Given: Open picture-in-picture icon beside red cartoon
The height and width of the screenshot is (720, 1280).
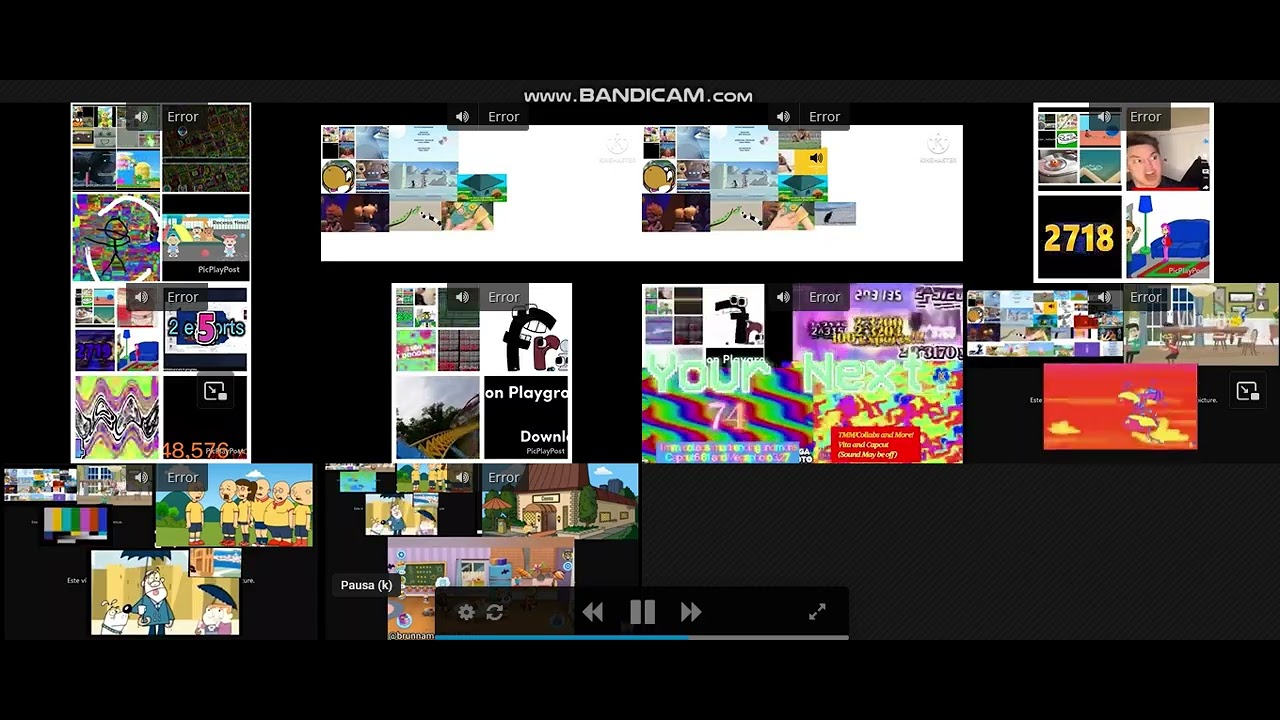Looking at the screenshot, I should [x=1247, y=392].
